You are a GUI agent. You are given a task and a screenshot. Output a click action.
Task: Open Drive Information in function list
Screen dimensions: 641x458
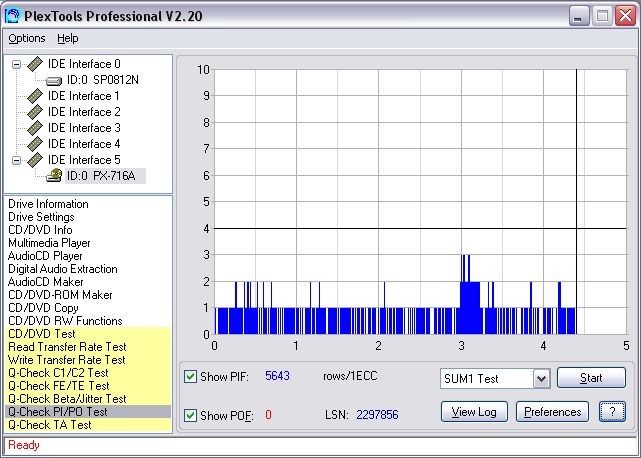(48, 204)
